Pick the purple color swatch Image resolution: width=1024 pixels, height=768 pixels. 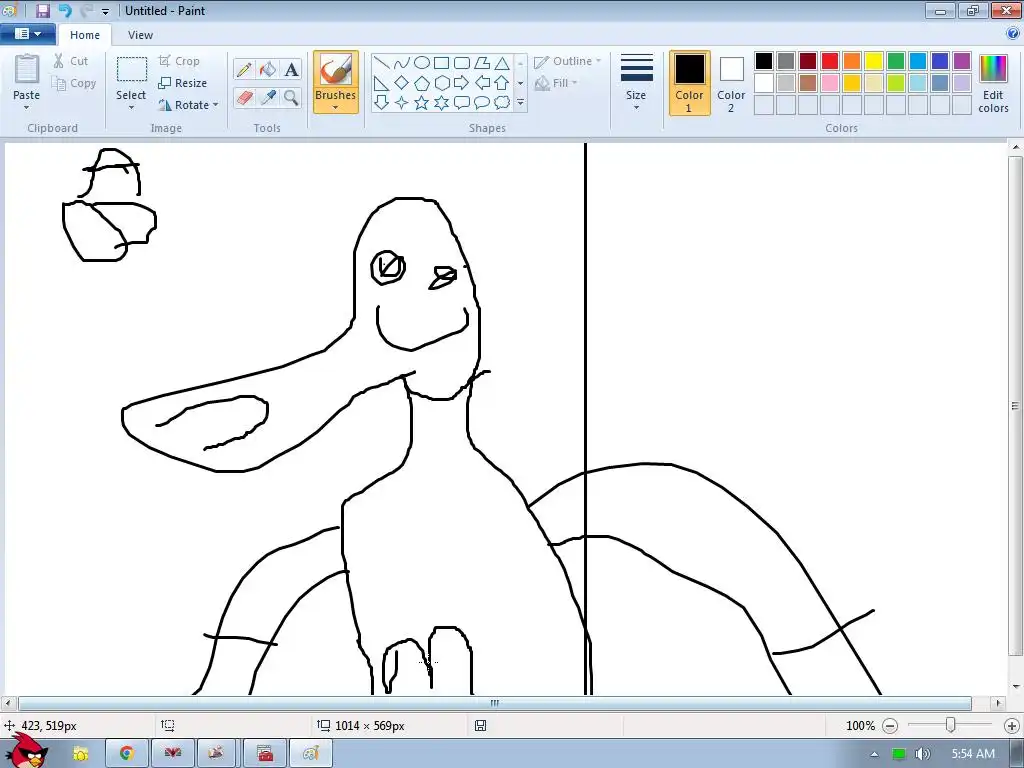click(962, 61)
